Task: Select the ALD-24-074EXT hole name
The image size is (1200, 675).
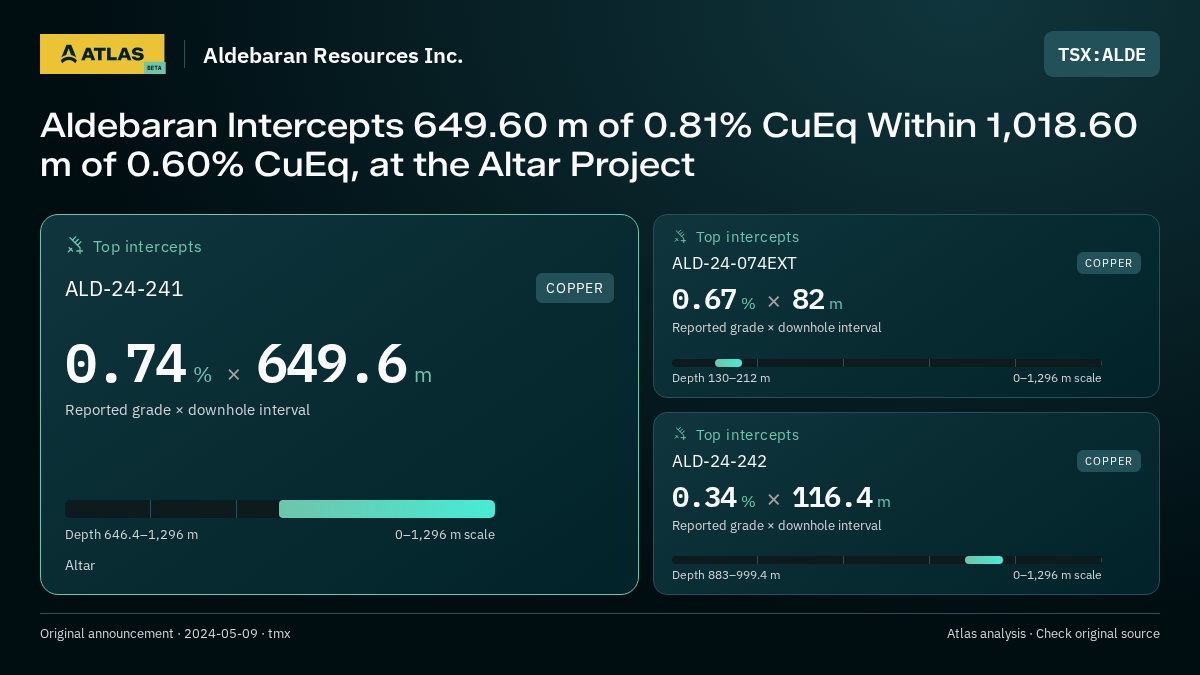Action: tap(734, 263)
